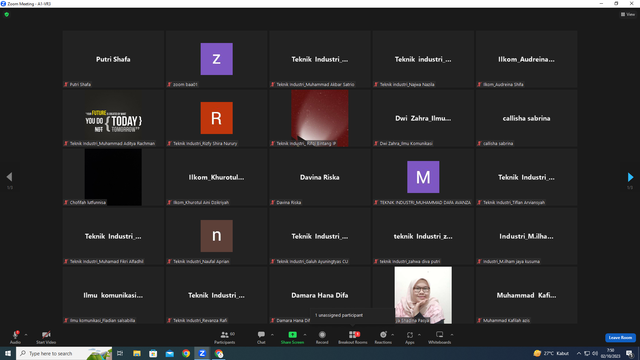Open the Participants panel
Screen dimensions: 640x360
(224, 337)
